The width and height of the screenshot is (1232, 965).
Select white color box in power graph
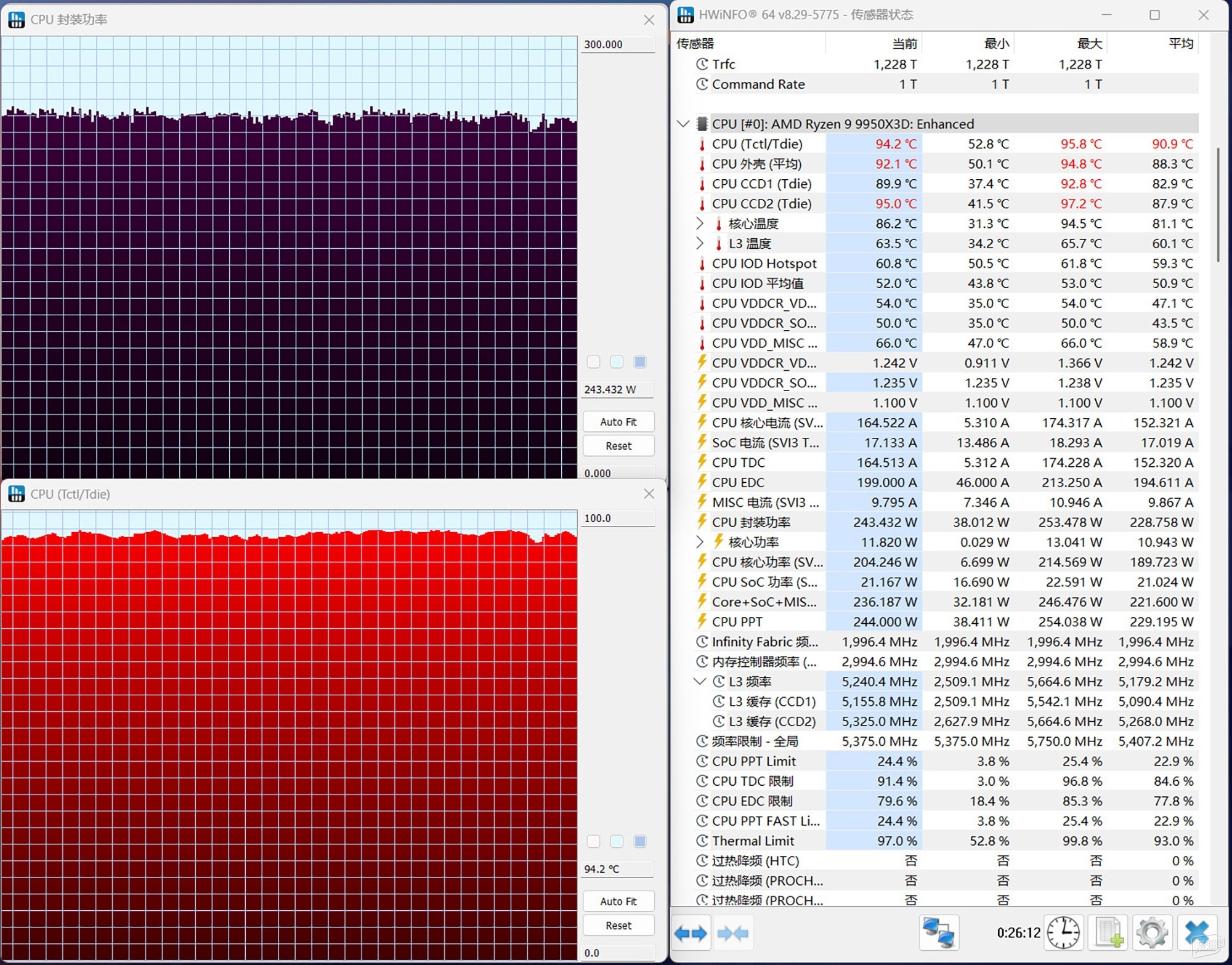[x=593, y=362]
